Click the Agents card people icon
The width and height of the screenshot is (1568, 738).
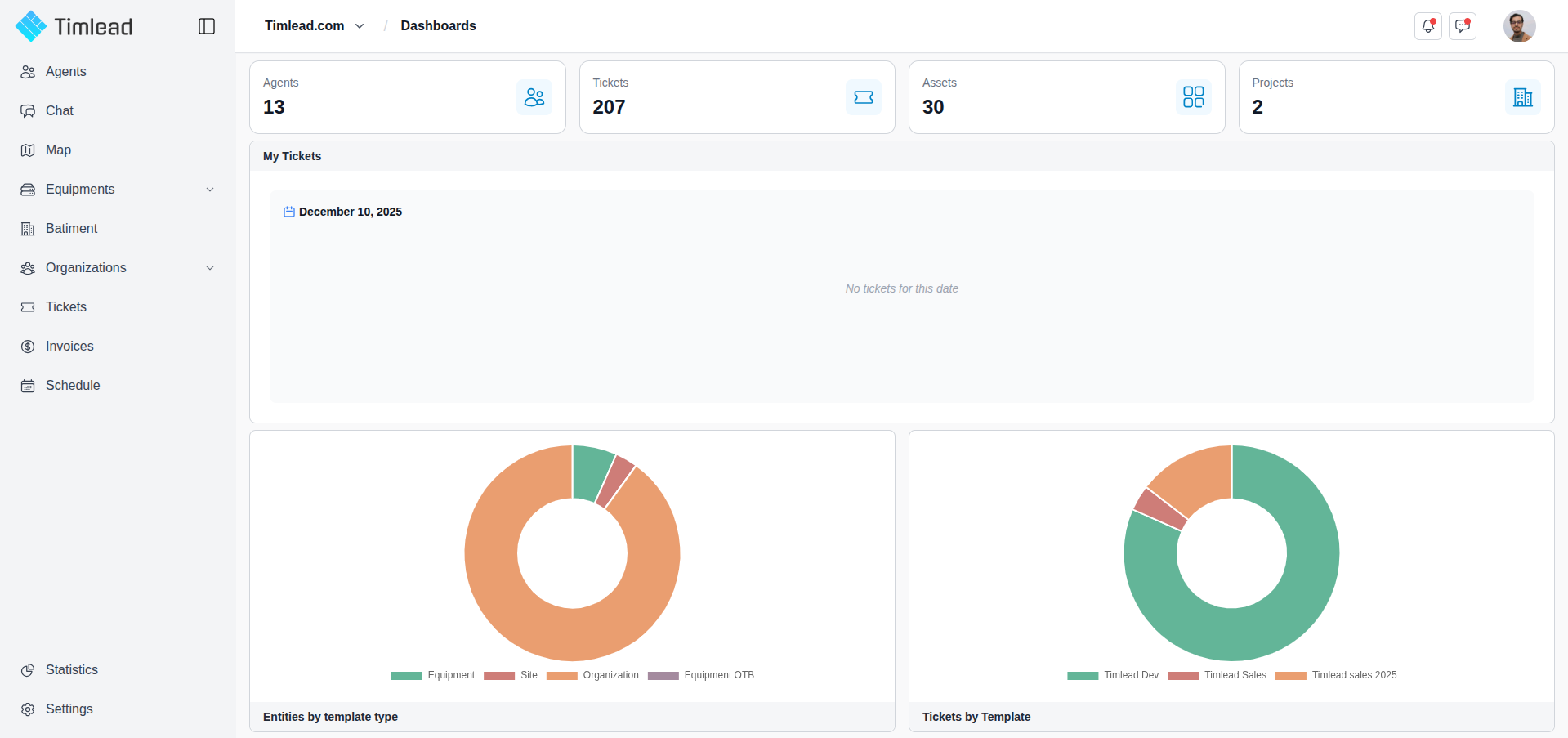534,97
